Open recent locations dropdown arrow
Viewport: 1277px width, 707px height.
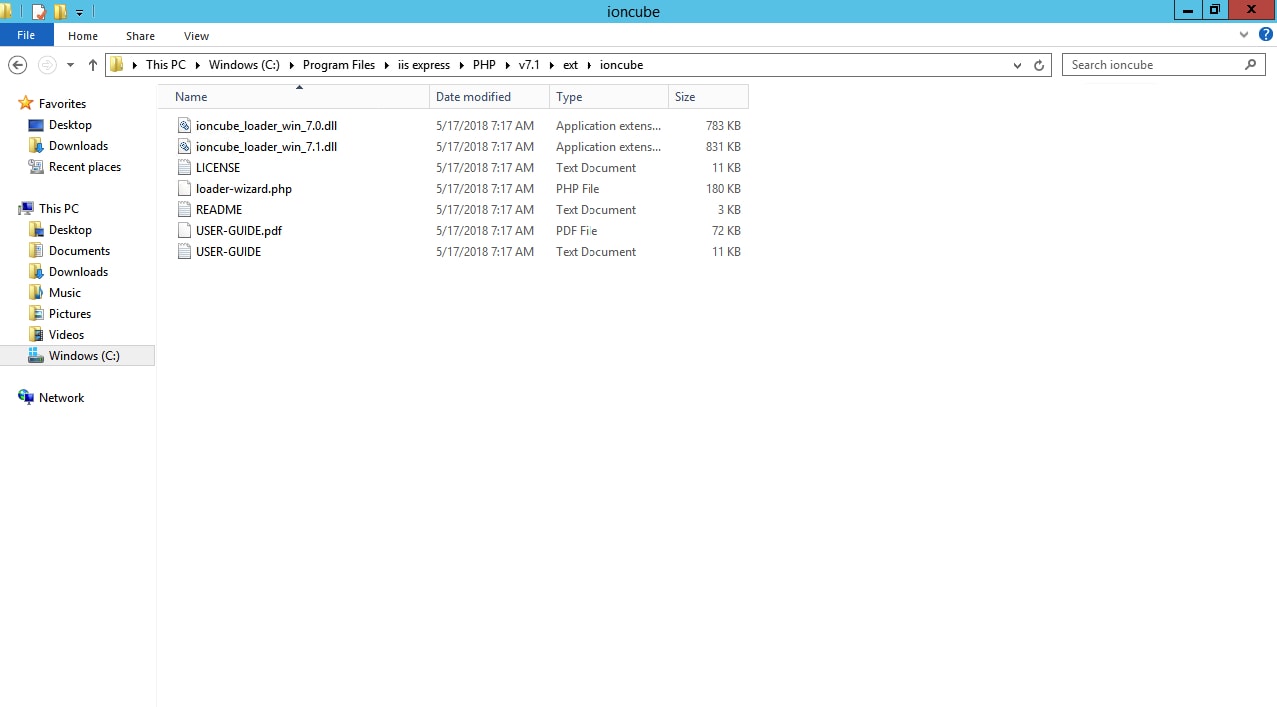(70, 65)
